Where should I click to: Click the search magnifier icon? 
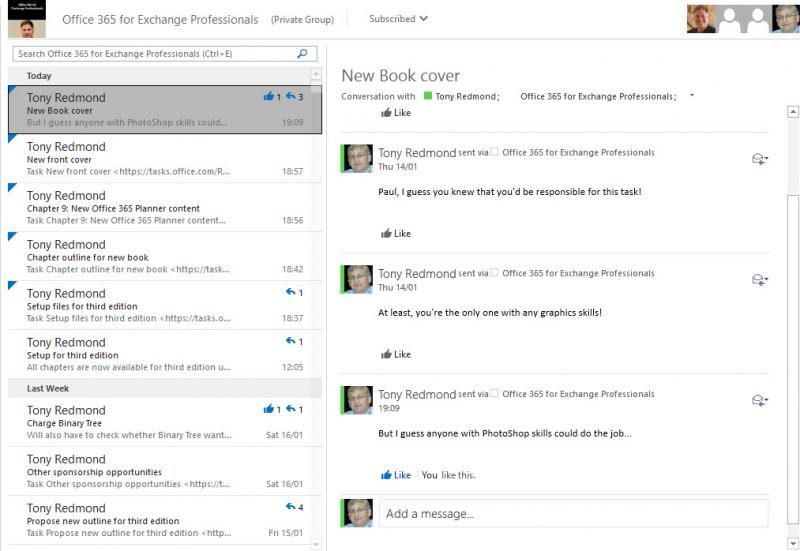click(x=302, y=54)
